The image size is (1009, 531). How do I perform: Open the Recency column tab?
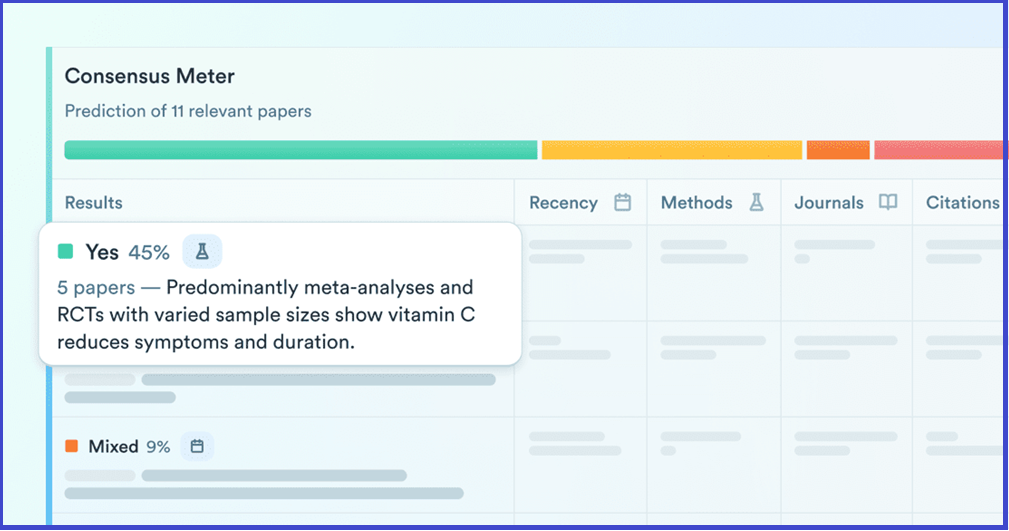tap(563, 203)
